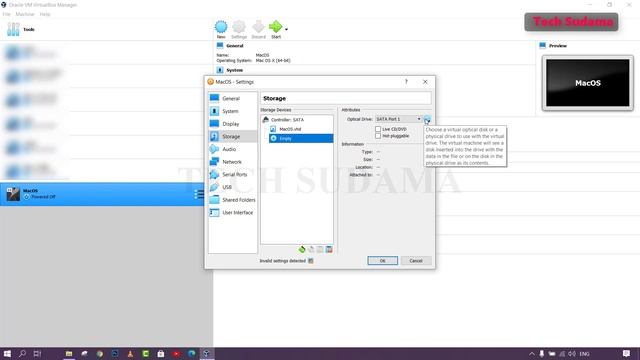This screenshot has height=360, width=640.
Task: Open the notification center icon
Action: click(627, 353)
